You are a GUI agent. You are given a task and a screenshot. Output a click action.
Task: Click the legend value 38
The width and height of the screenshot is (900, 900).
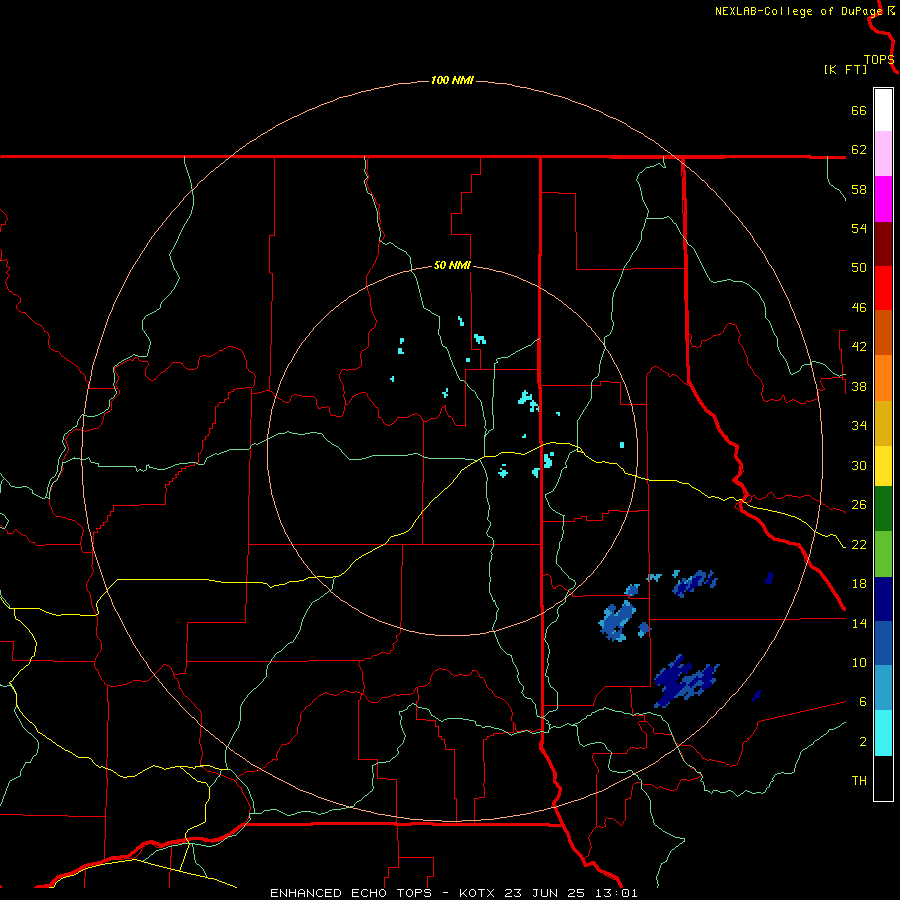tap(859, 386)
